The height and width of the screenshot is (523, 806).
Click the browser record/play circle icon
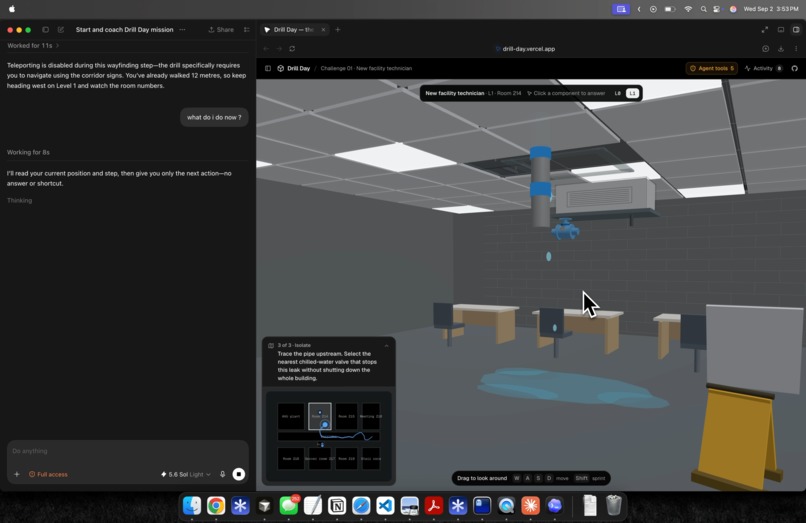coord(765,49)
